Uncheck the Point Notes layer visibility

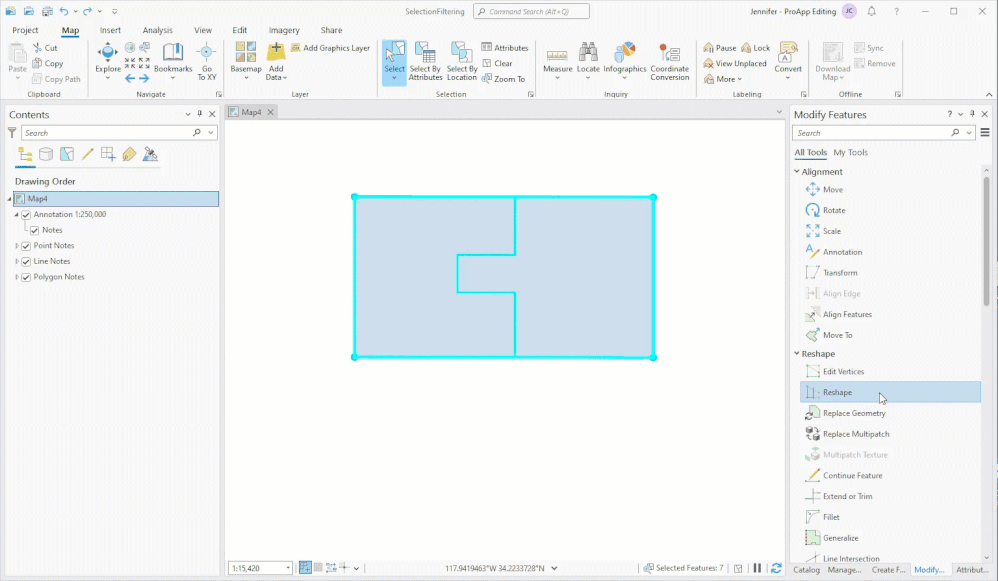(x=26, y=245)
